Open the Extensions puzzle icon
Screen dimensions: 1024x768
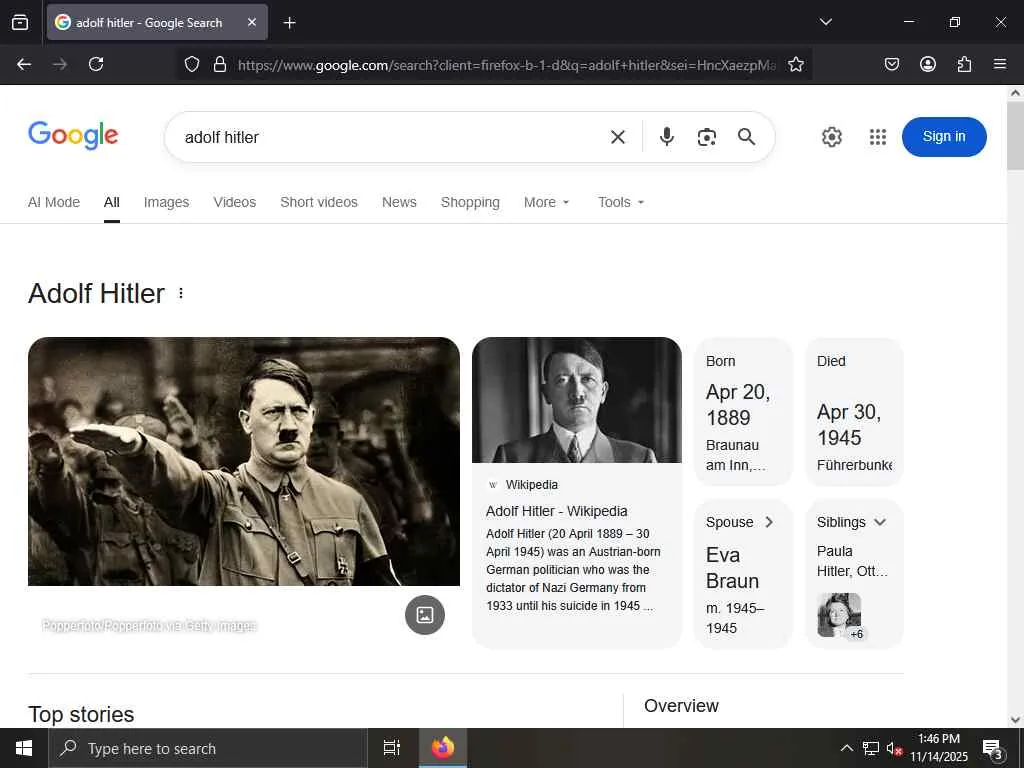point(964,64)
